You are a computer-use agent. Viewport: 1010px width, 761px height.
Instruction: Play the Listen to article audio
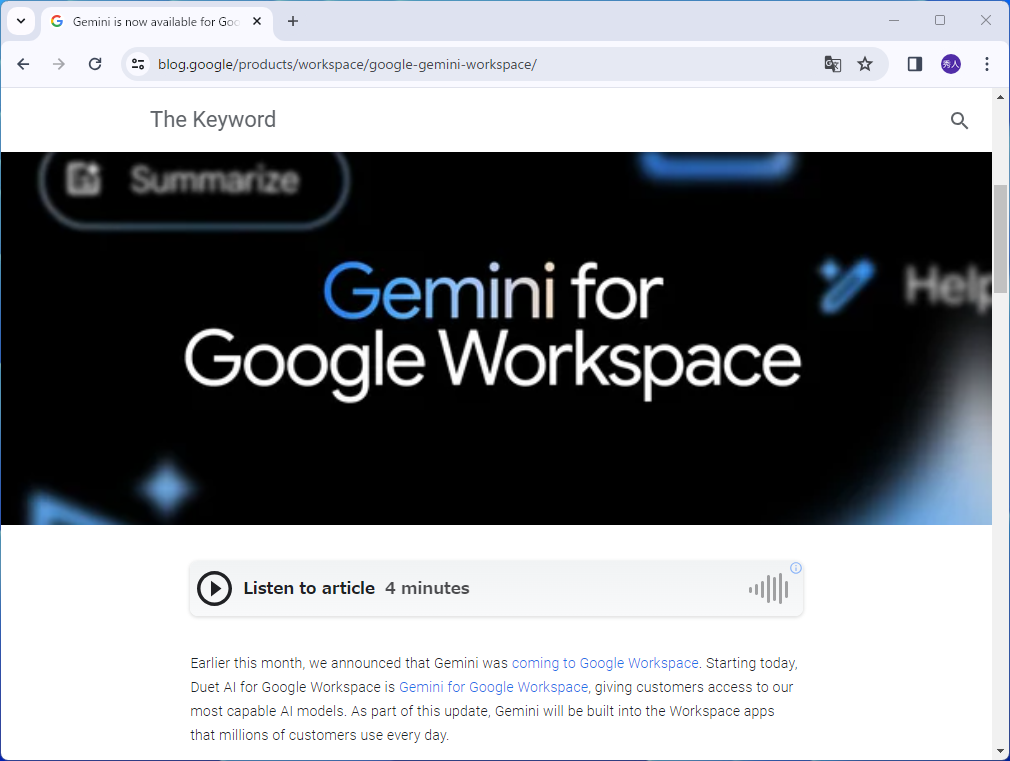[214, 588]
